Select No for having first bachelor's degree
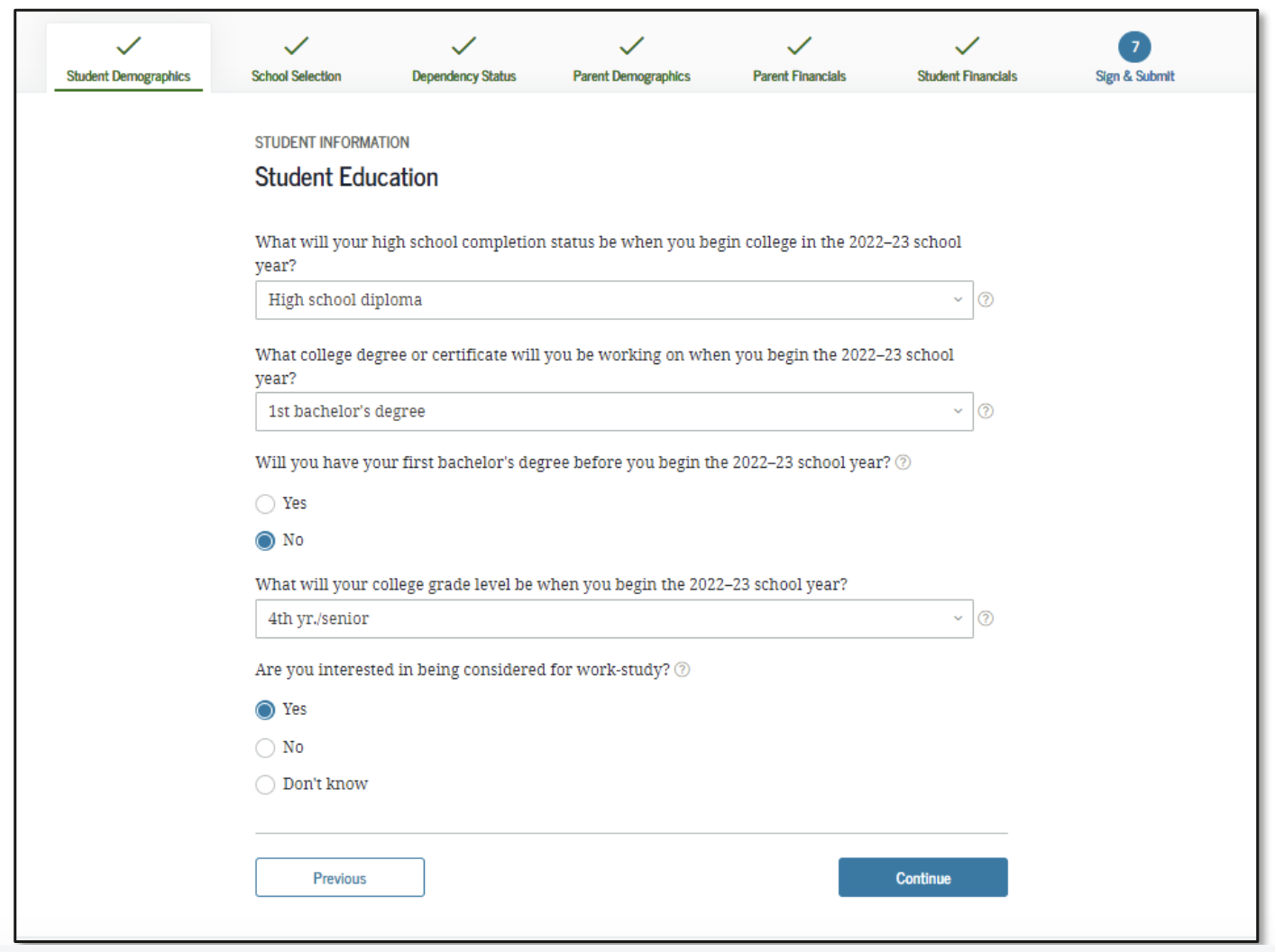 click(265, 541)
